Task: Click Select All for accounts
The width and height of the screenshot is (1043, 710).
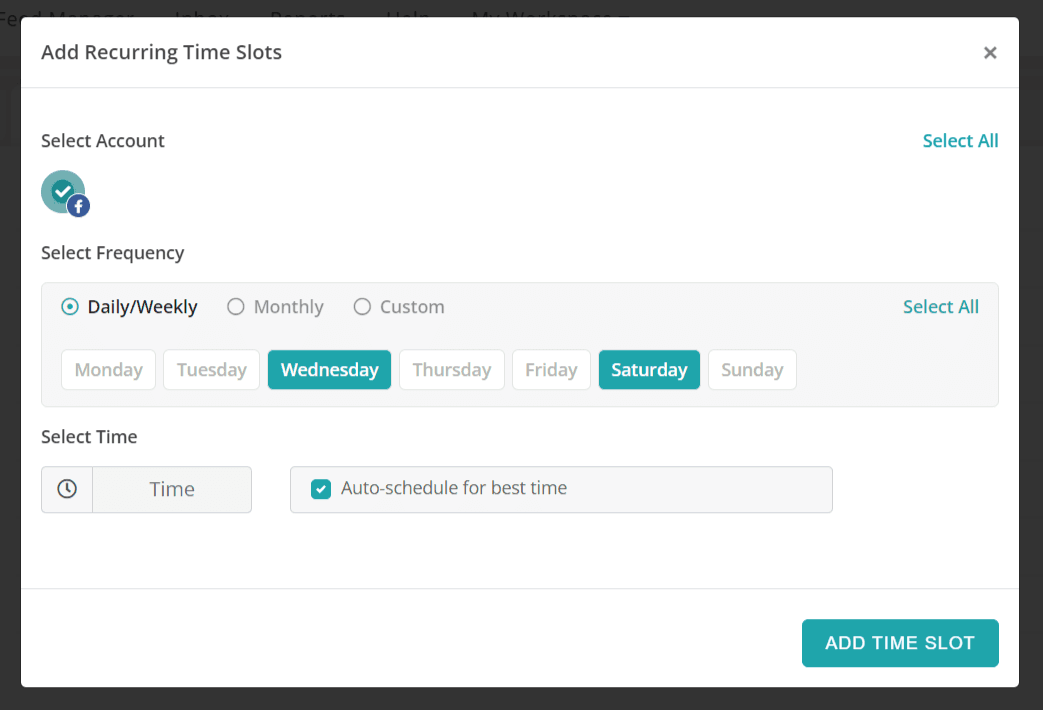Action: 960,141
